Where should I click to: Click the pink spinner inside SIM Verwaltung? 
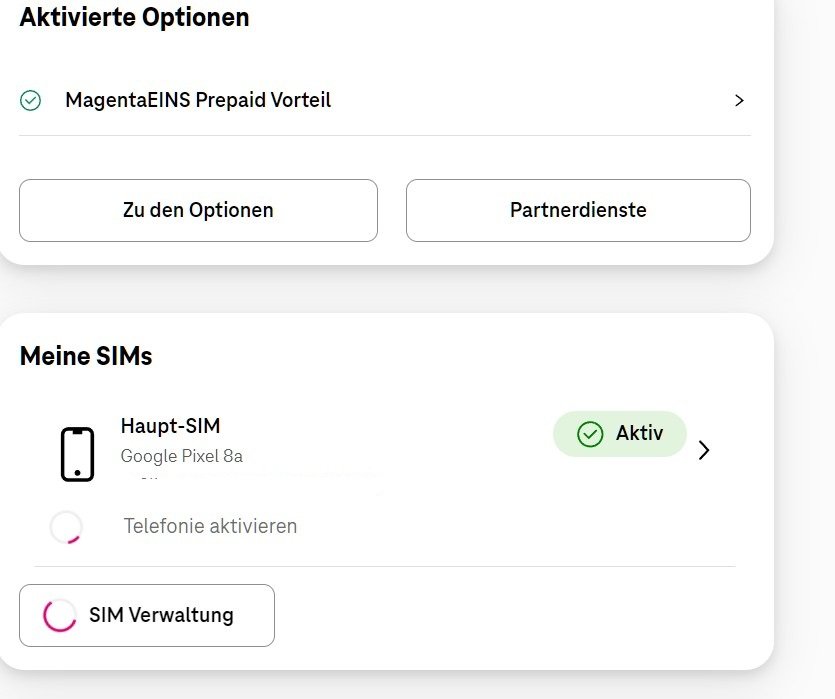pos(59,616)
